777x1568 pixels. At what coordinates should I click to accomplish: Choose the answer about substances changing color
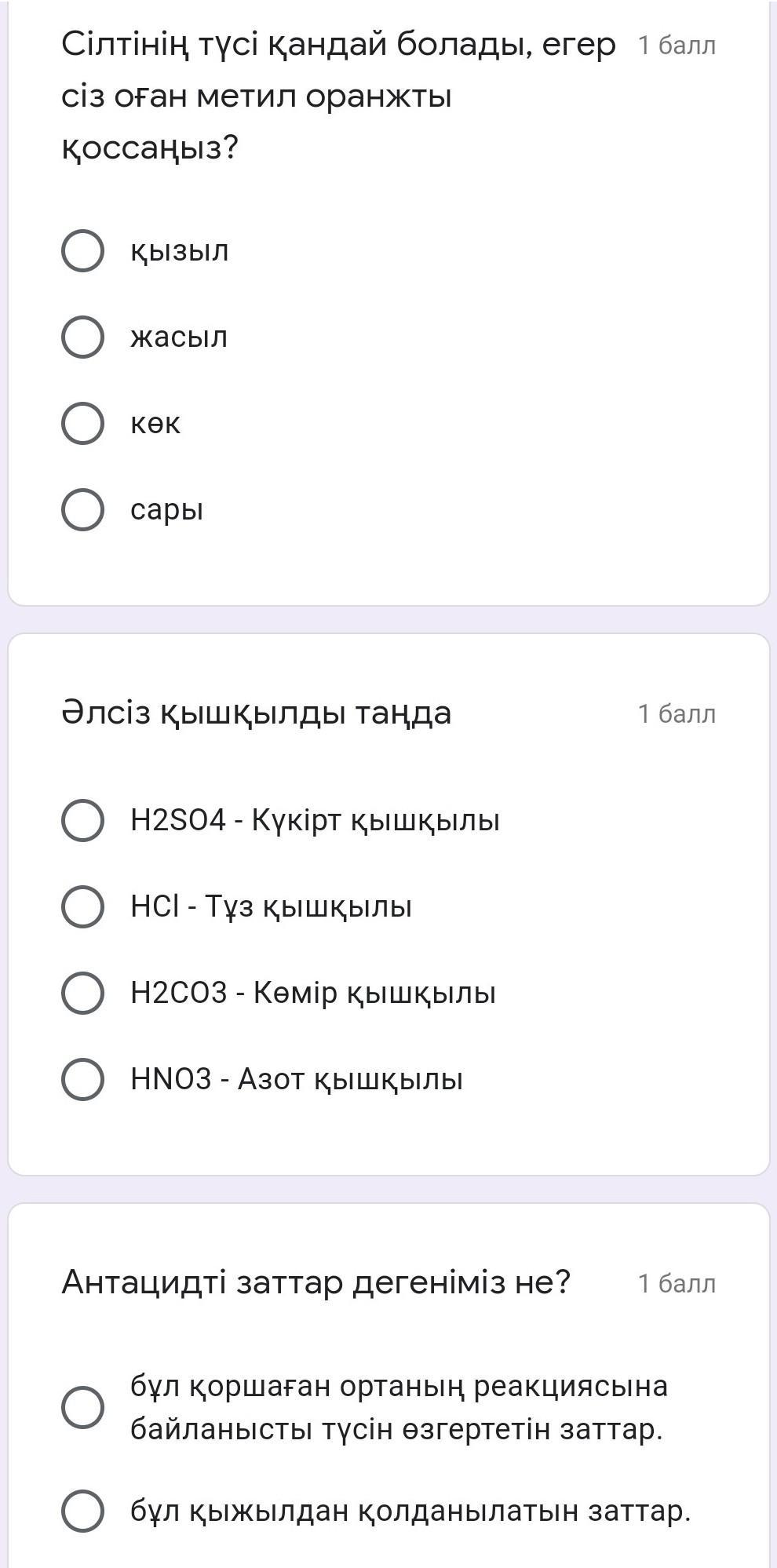point(82,1407)
